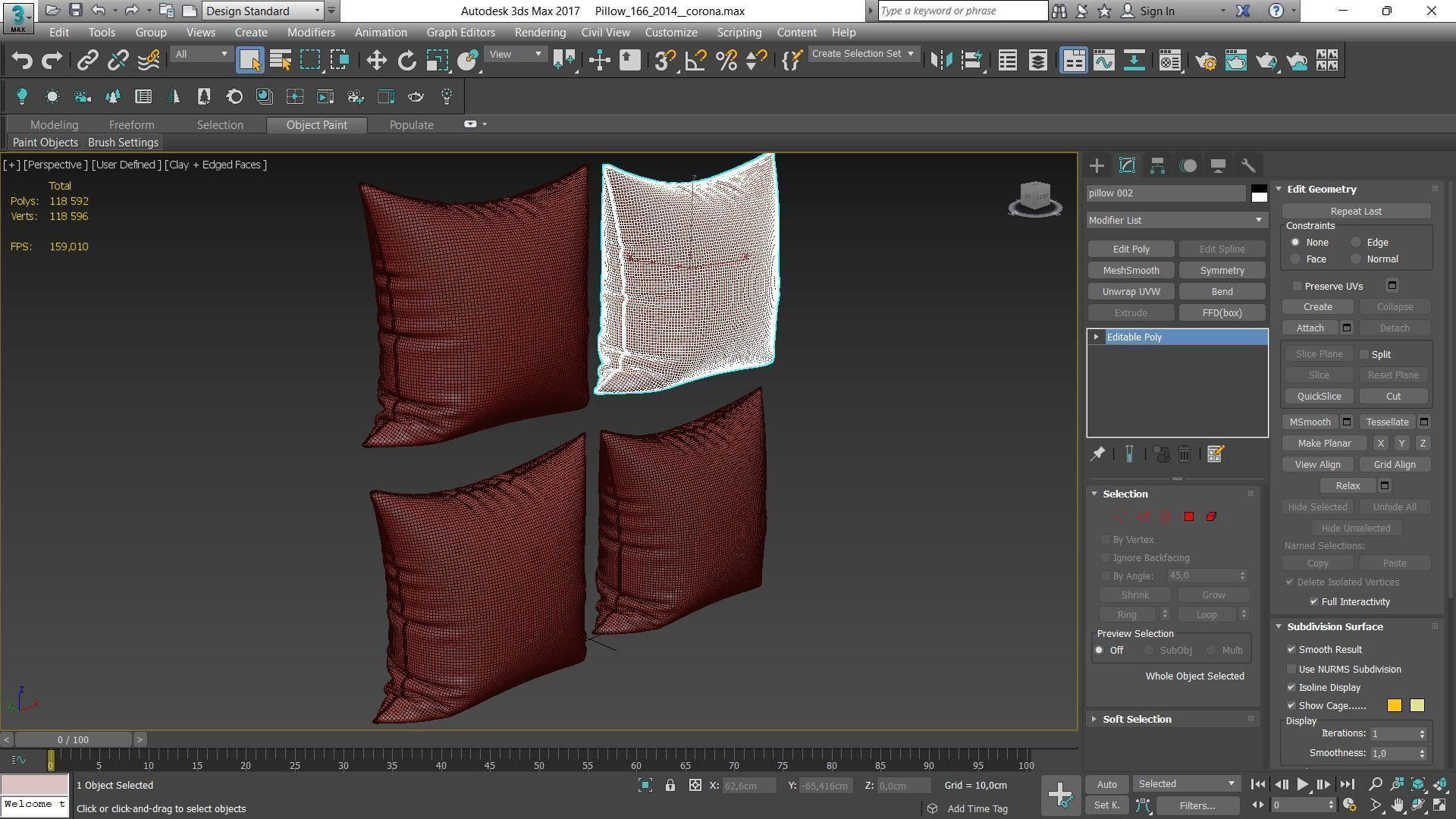
Task: Click the Tessellate button
Action: click(1387, 422)
